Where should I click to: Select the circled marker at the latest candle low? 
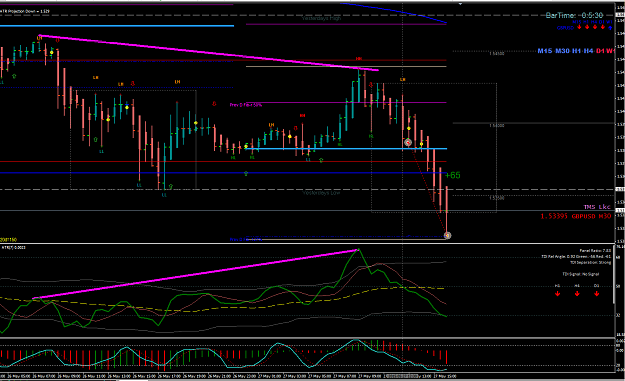447,236
